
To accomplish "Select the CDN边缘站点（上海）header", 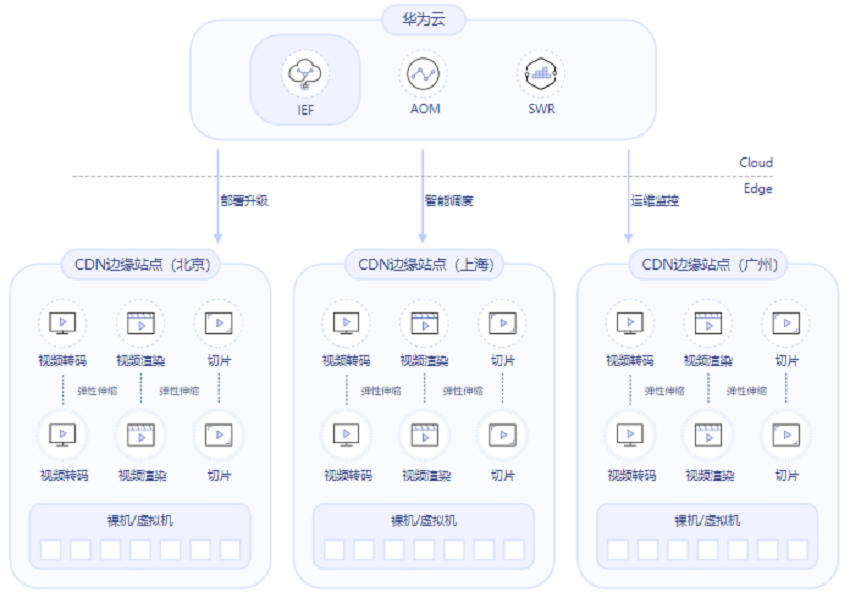I will (x=426, y=265).
